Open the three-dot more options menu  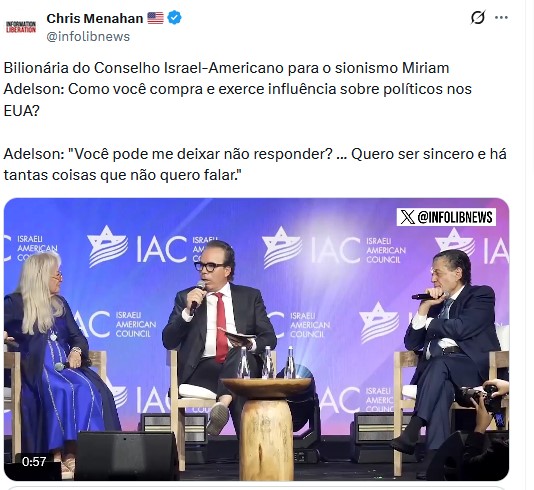(x=501, y=17)
